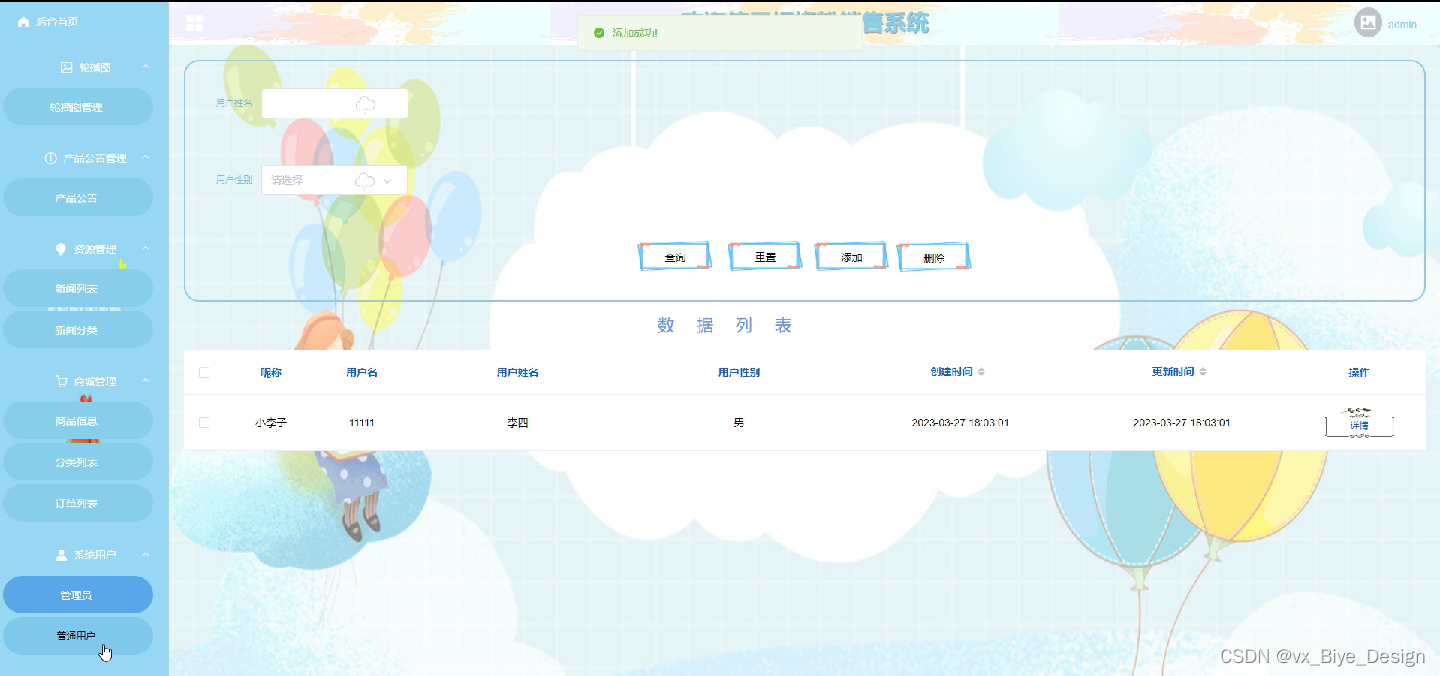This screenshot has height=676, width=1440.
Task: Click the 删除 button
Action: [933, 257]
